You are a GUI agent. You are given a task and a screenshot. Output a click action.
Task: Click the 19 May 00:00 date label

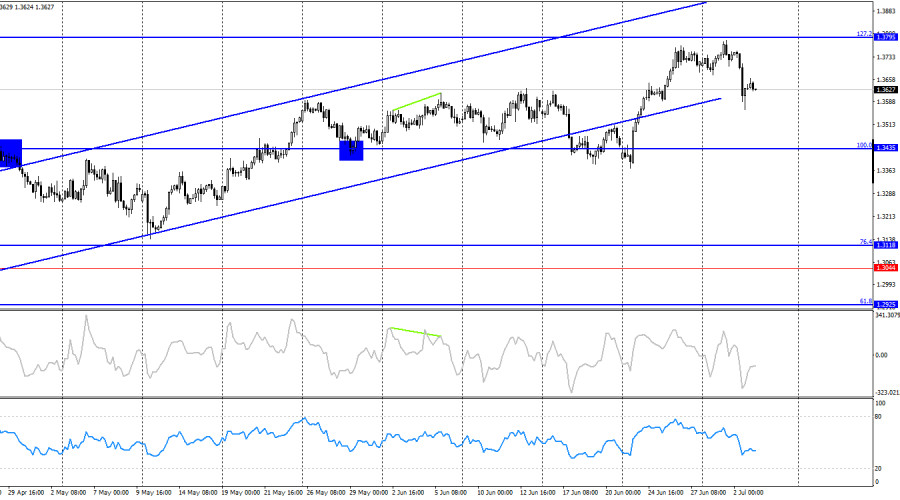pyautogui.click(x=240, y=493)
